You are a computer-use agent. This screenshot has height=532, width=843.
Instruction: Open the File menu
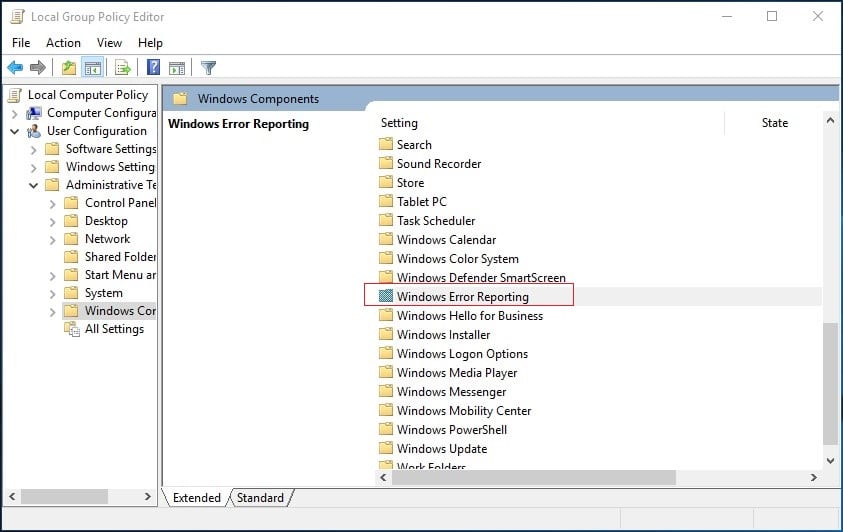pos(21,43)
